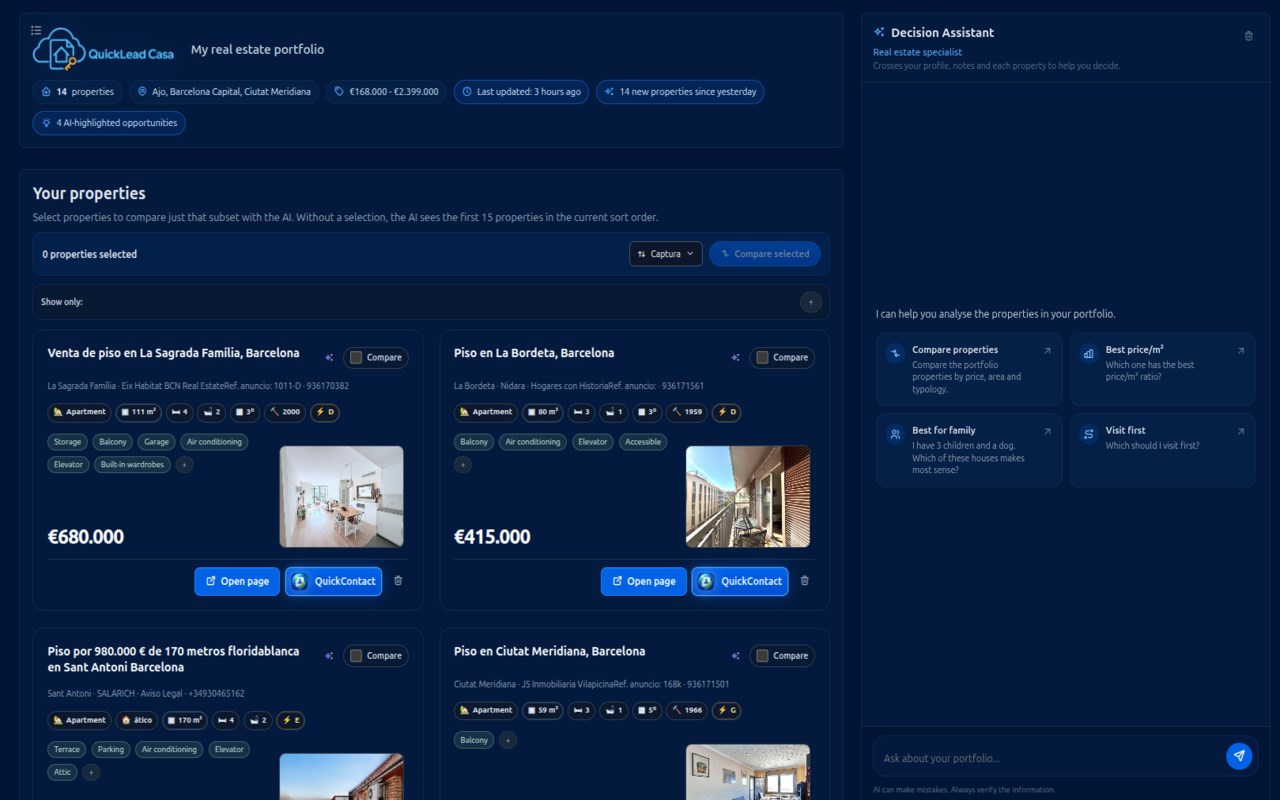This screenshot has width=1280, height=800.
Task: Click the Ajo, Barcelona Capital, Ciutat Meridiana chip
Action: point(224,92)
